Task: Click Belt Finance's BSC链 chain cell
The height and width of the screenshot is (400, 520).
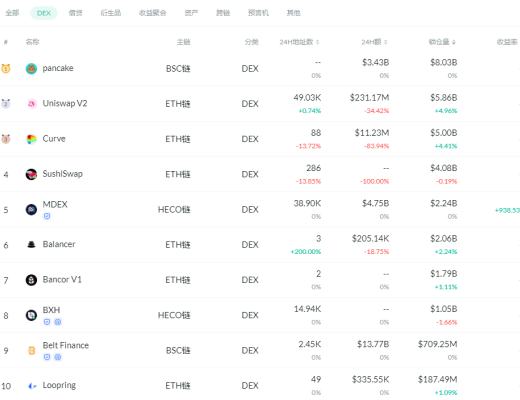Action: pos(178,351)
